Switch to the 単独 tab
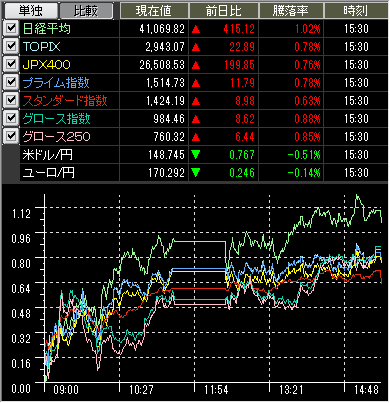The image size is (390, 403). pos(30,11)
